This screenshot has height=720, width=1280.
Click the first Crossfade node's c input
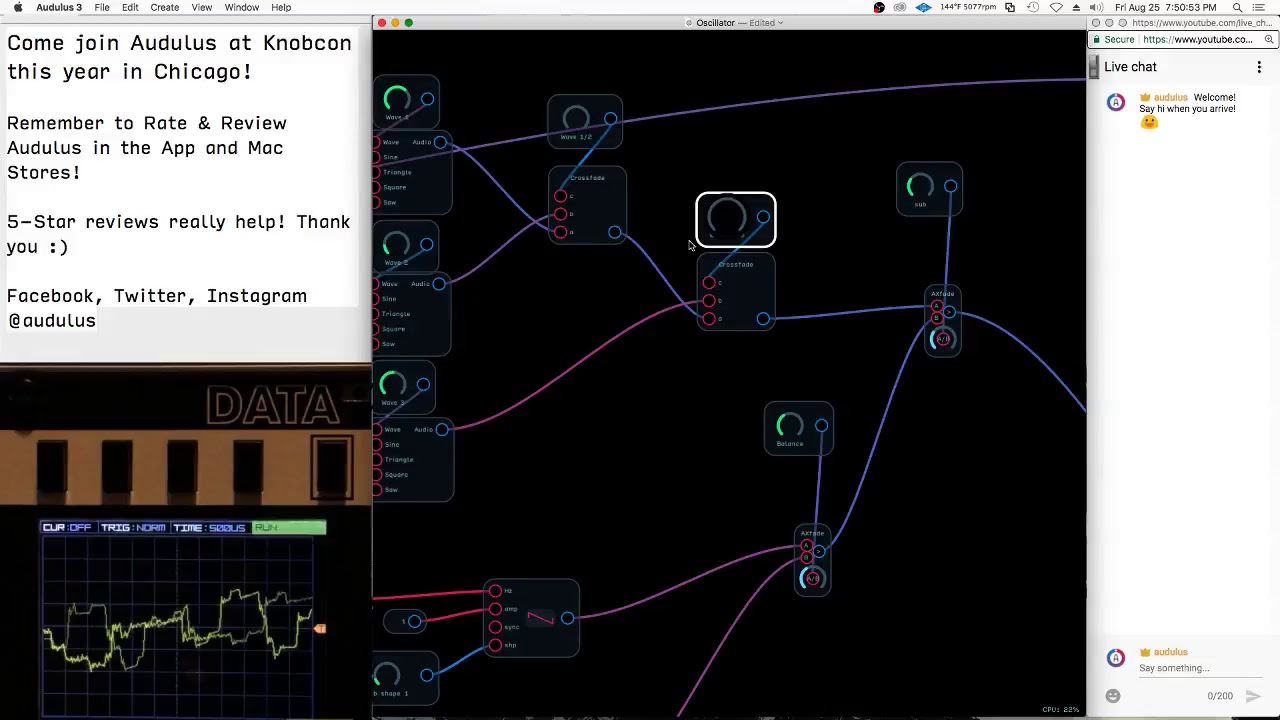click(560, 196)
